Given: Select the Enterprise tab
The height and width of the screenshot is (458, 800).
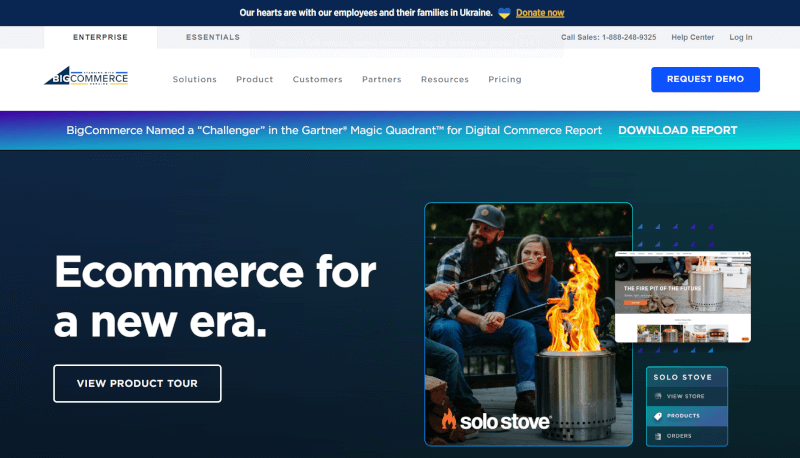Looking at the screenshot, I should tap(101, 37).
